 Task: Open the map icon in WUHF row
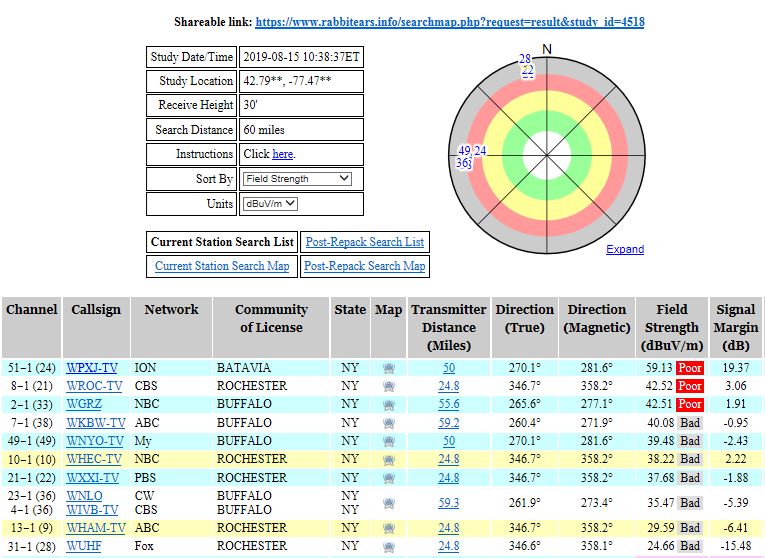tap(388, 546)
